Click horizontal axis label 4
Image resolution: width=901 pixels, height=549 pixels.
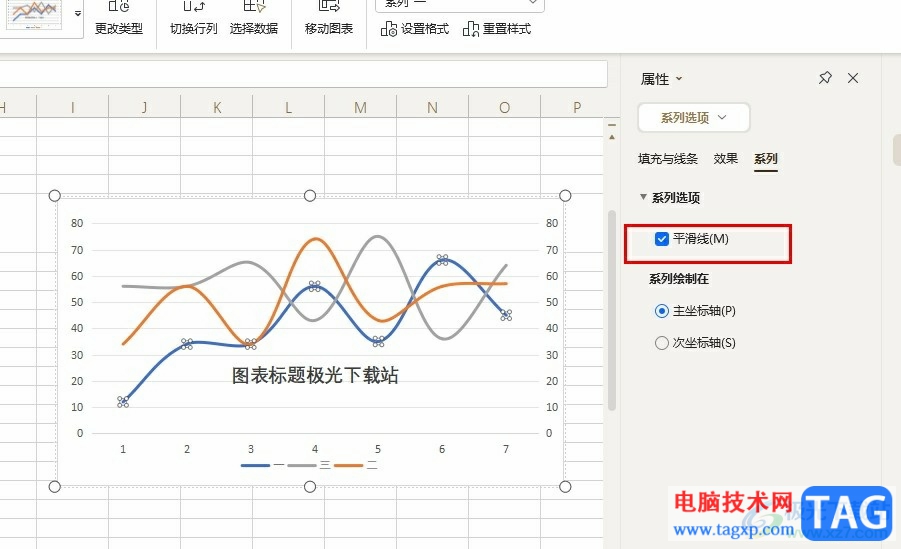(314, 449)
